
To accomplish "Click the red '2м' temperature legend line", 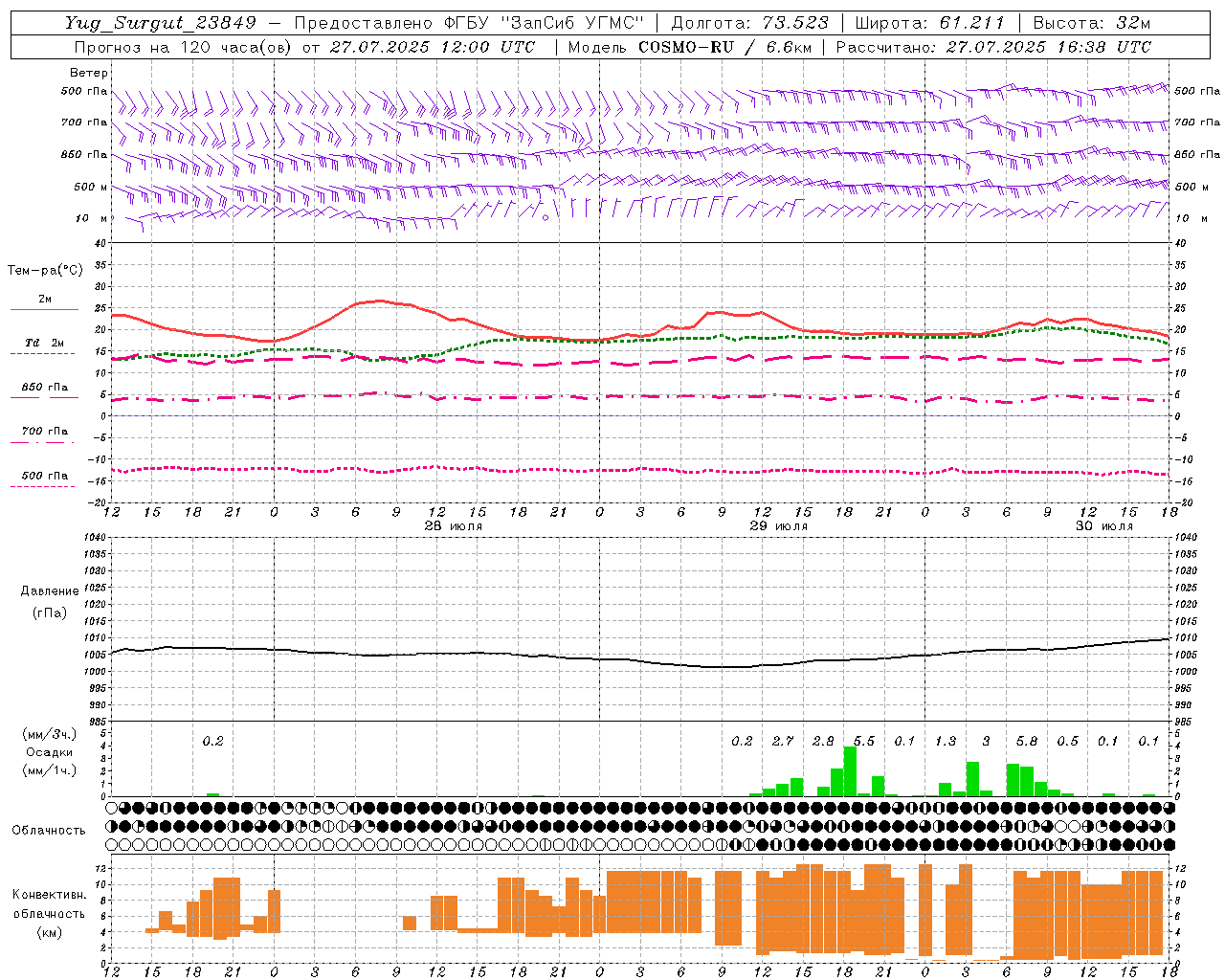I will (44, 309).
